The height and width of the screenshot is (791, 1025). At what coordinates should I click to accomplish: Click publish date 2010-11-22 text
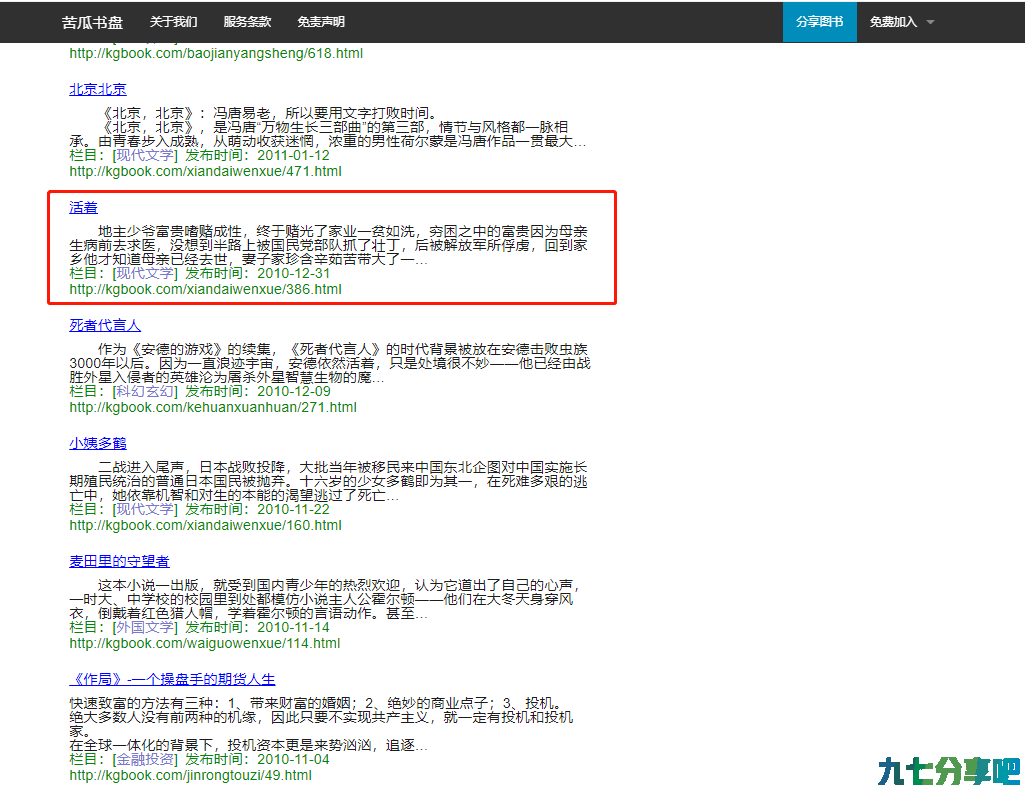pos(293,509)
